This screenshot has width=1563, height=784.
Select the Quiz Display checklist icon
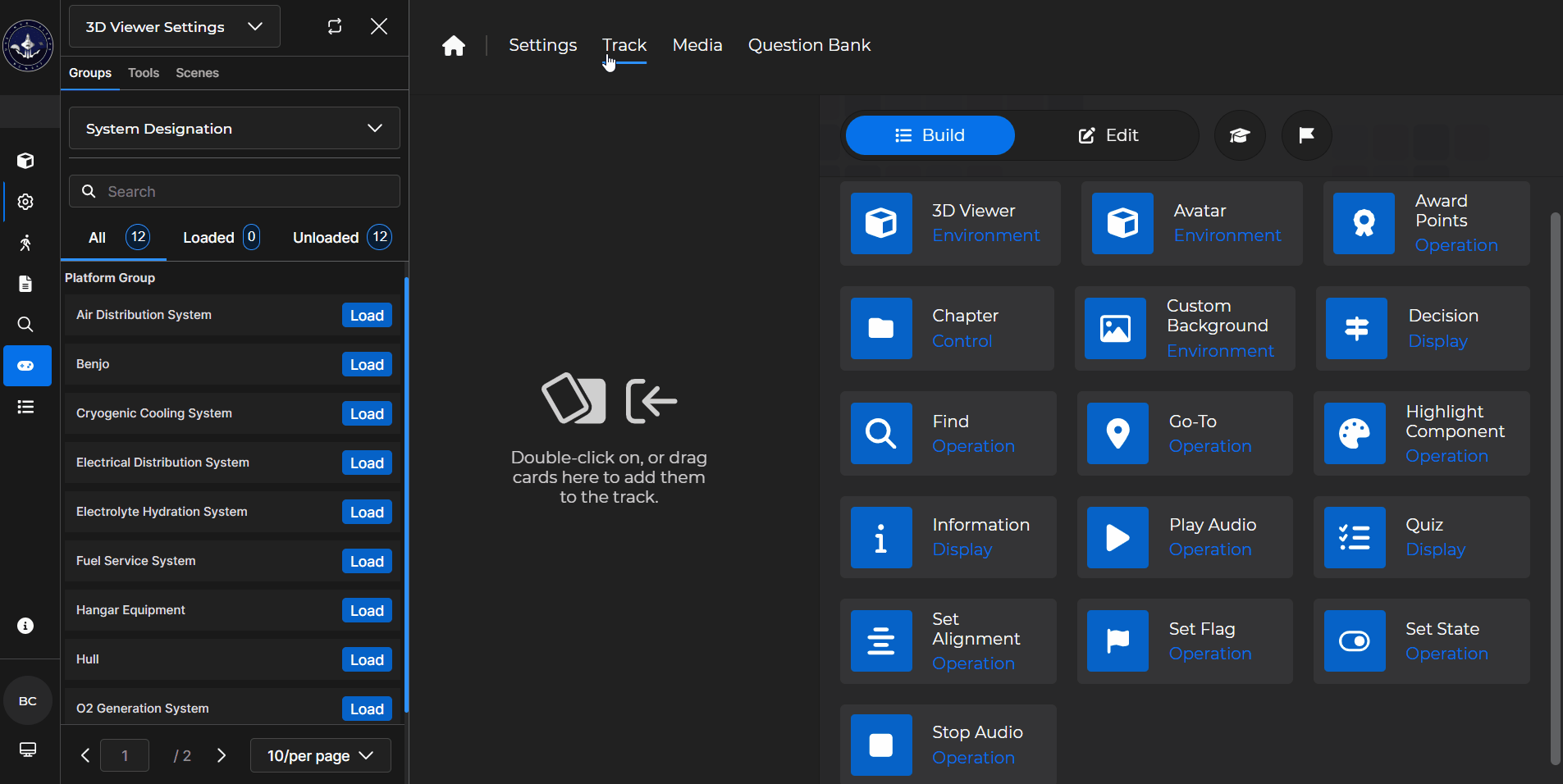pyautogui.click(x=1355, y=537)
